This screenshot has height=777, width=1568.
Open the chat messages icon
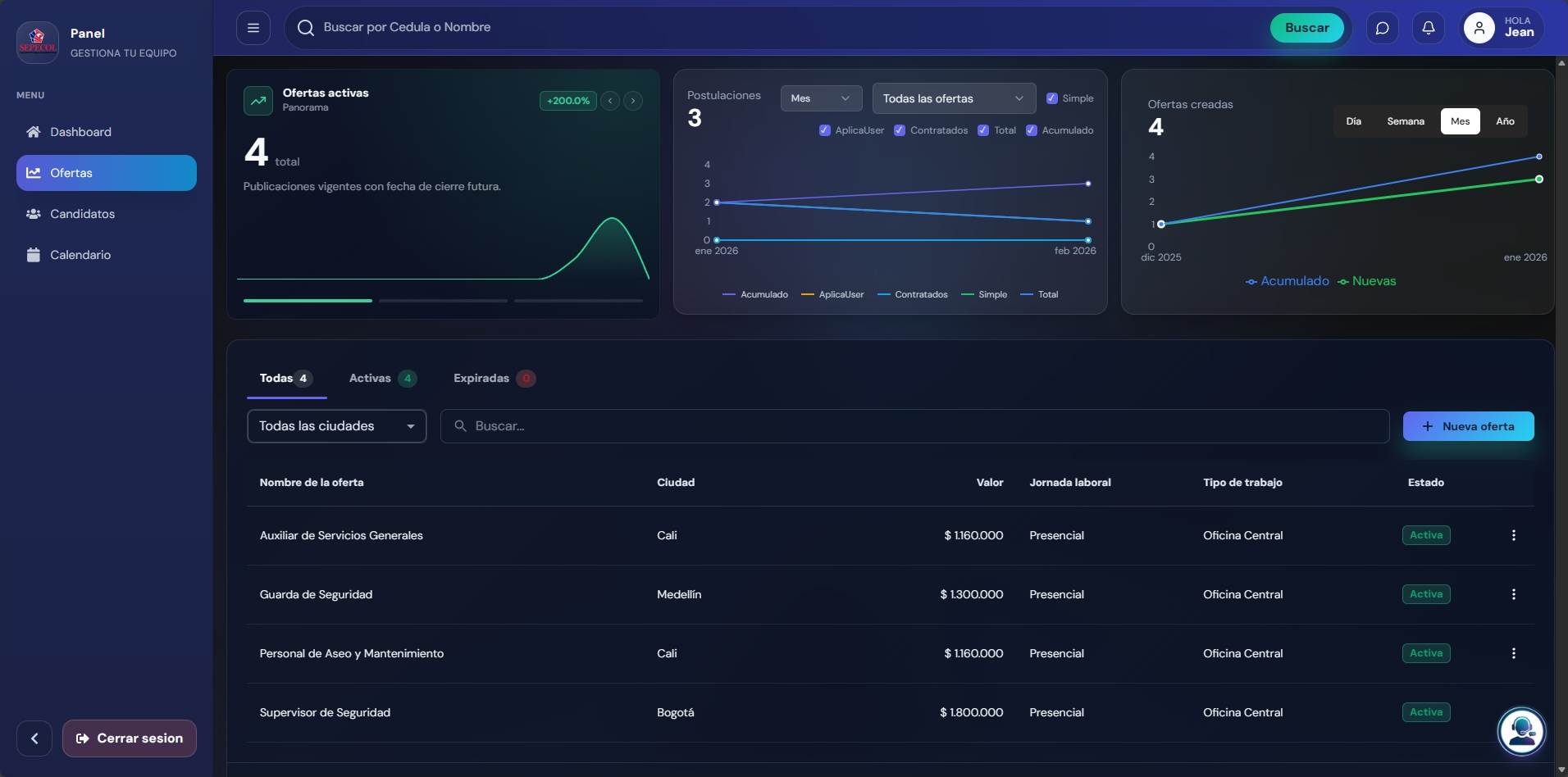point(1383,27)
